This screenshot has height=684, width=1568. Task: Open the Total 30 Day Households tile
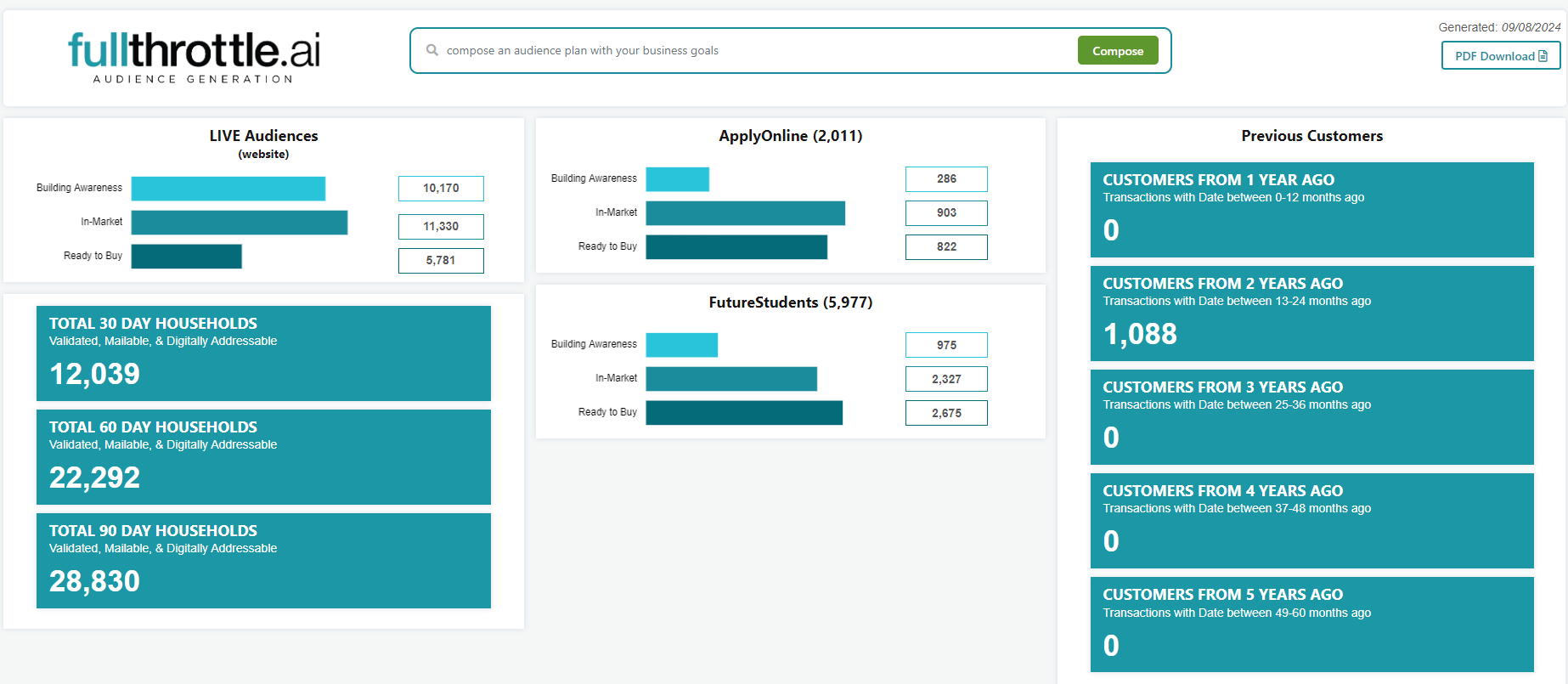click(263, 353)
